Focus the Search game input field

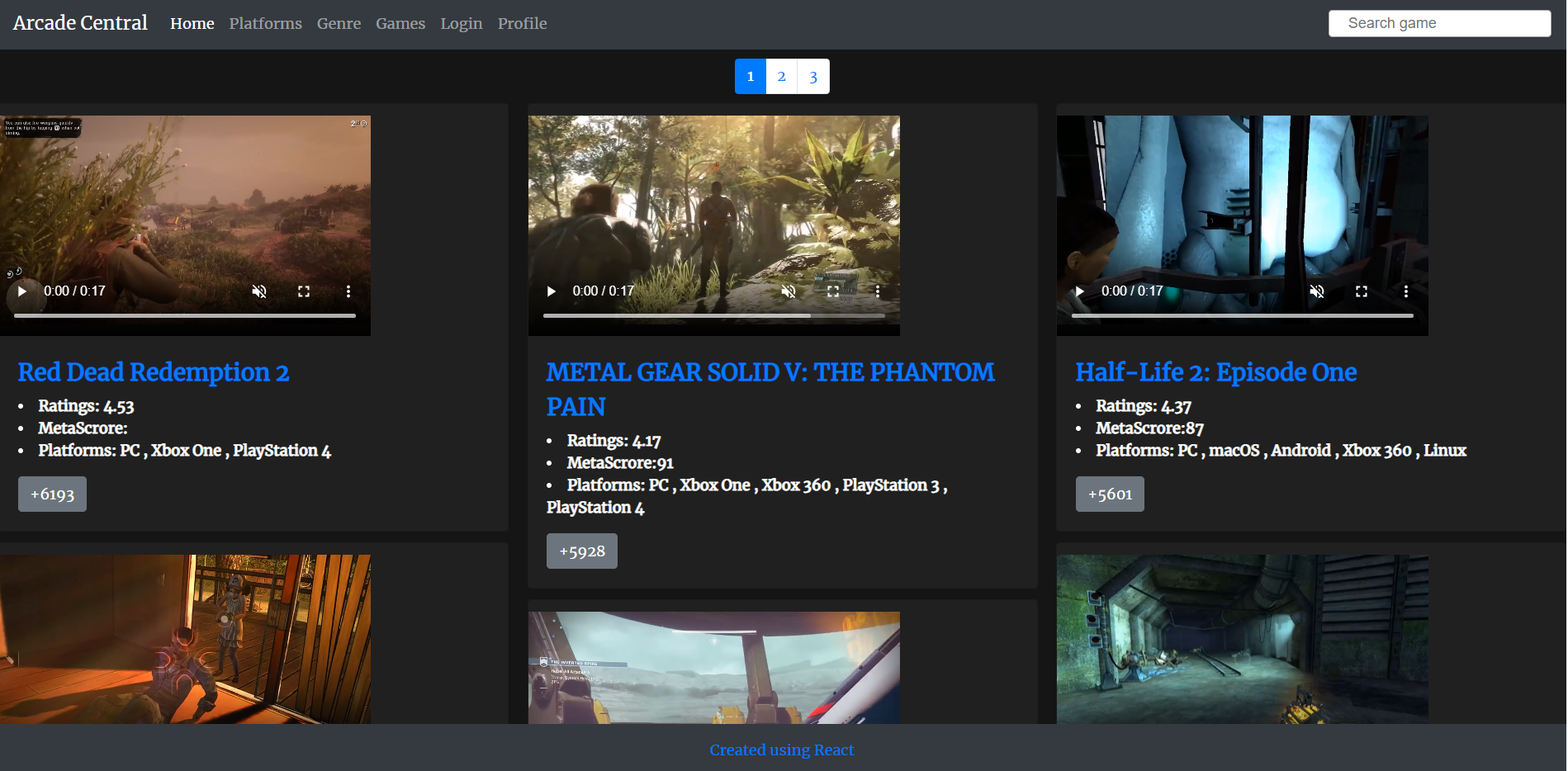click(x=1439, y=23)
